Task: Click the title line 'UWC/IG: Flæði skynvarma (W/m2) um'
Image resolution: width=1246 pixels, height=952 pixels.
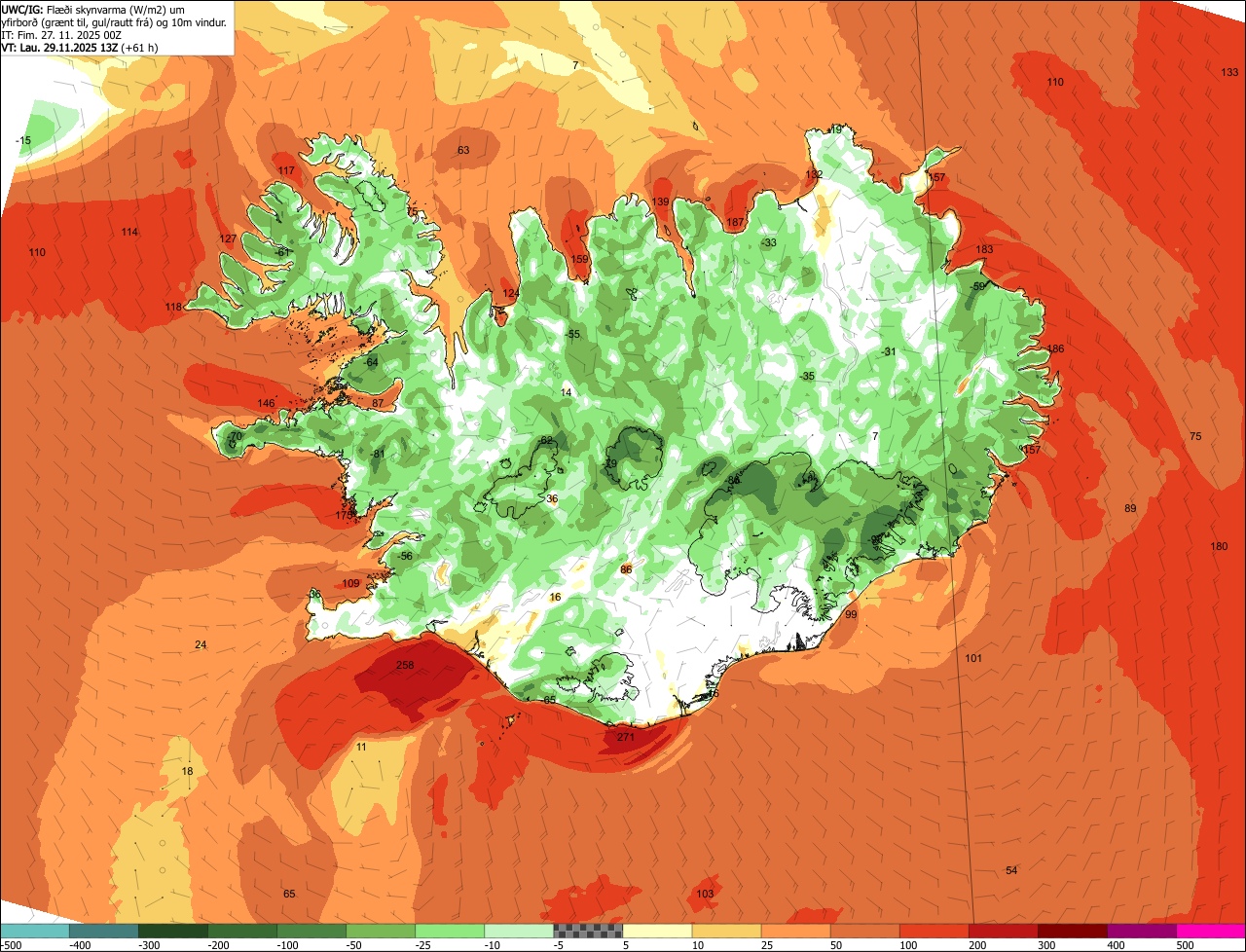Action: pos(94,9)
